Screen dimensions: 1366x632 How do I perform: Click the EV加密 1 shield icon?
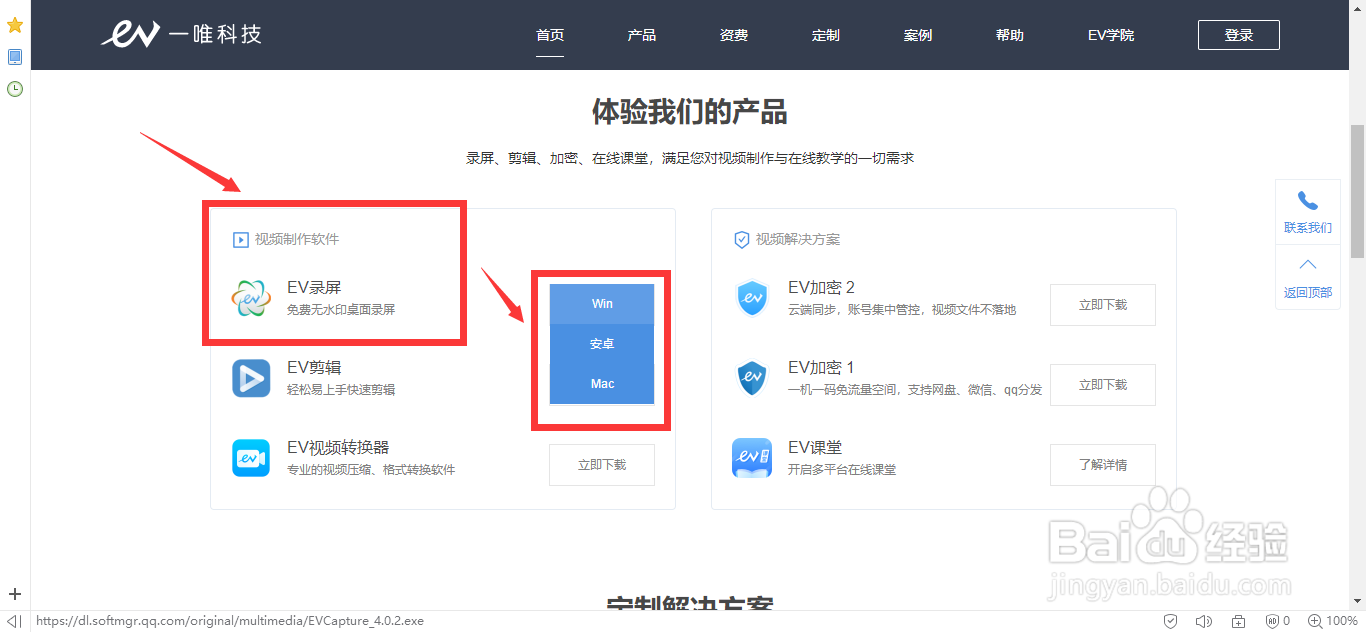tap(751, 379)
